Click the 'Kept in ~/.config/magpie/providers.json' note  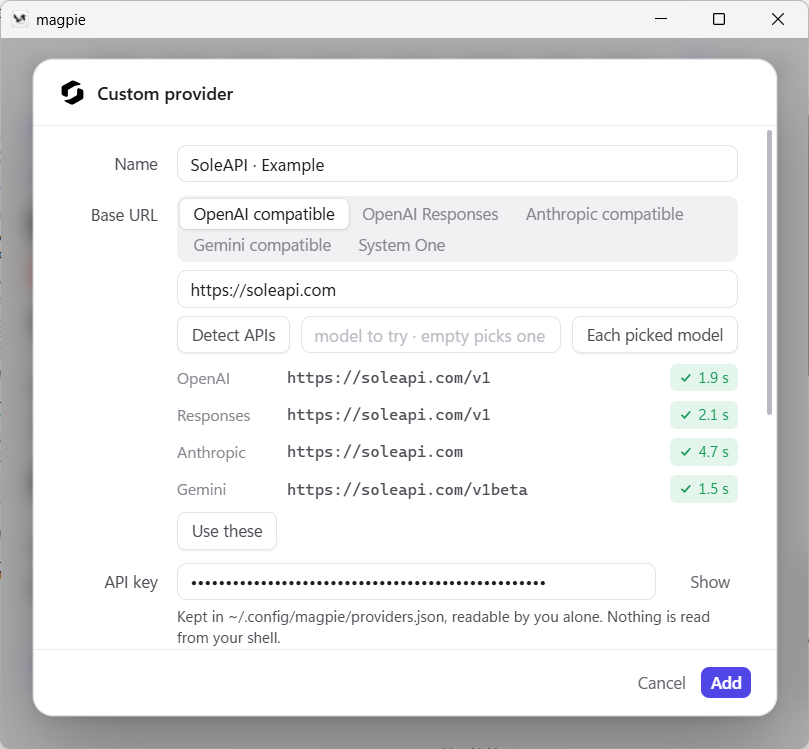click(443, 627)
